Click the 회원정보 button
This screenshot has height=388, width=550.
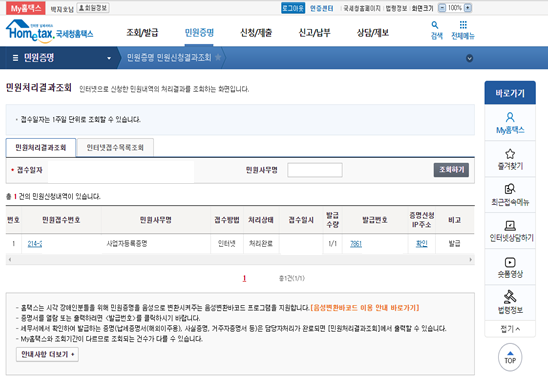click(93, 8)
